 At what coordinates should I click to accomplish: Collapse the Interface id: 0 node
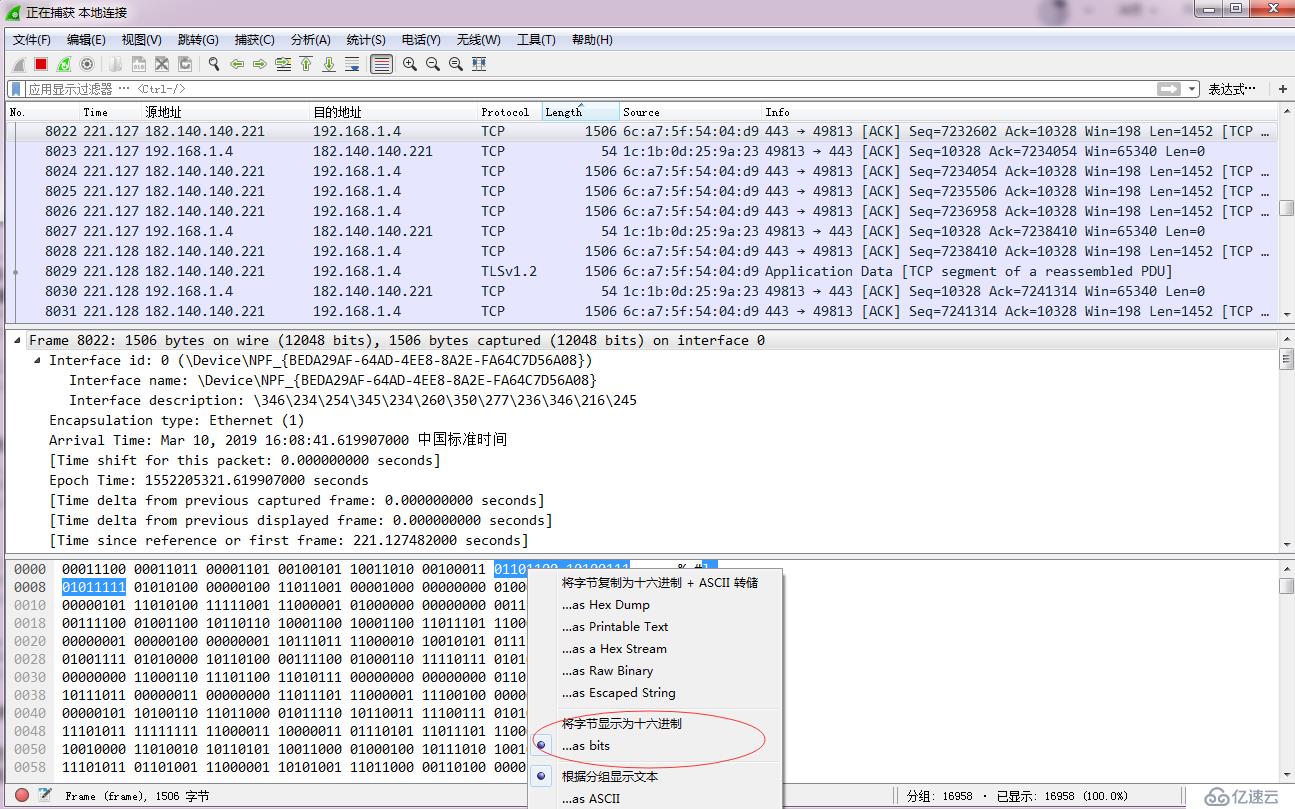(37, 361)
